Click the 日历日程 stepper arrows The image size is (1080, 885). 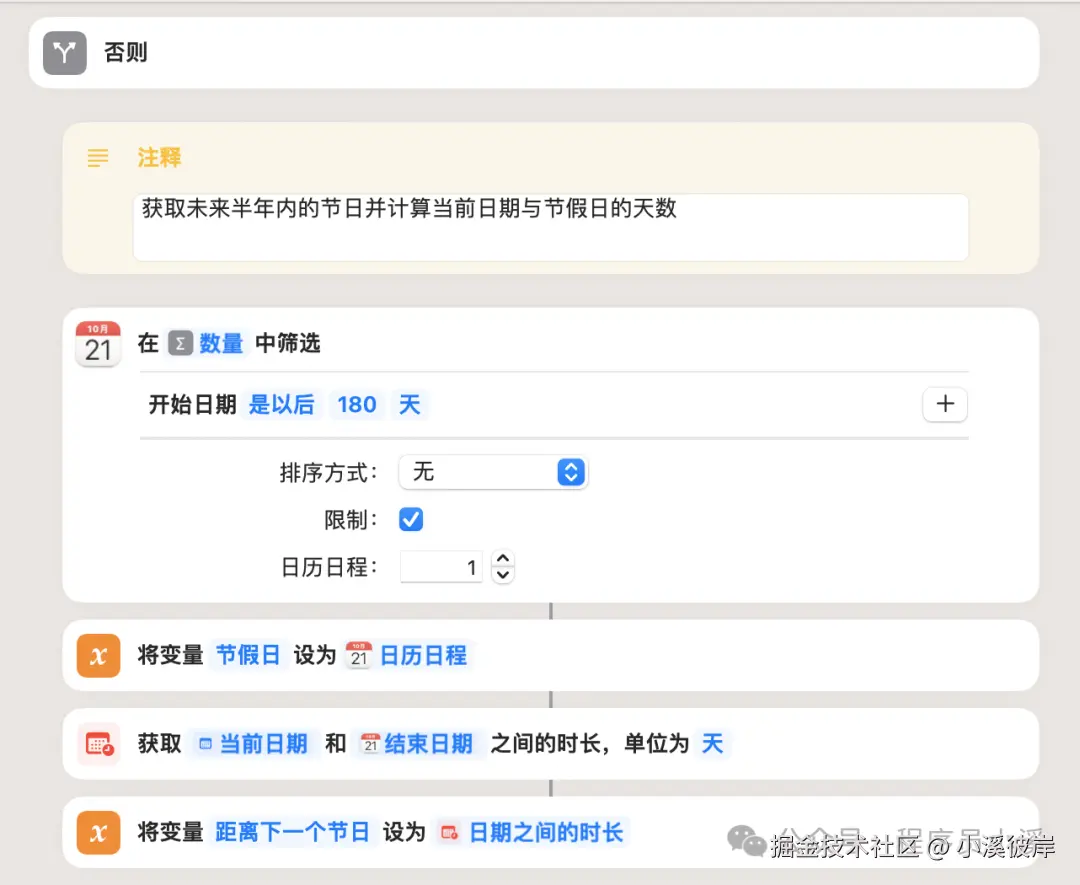[x=503, y=567]
